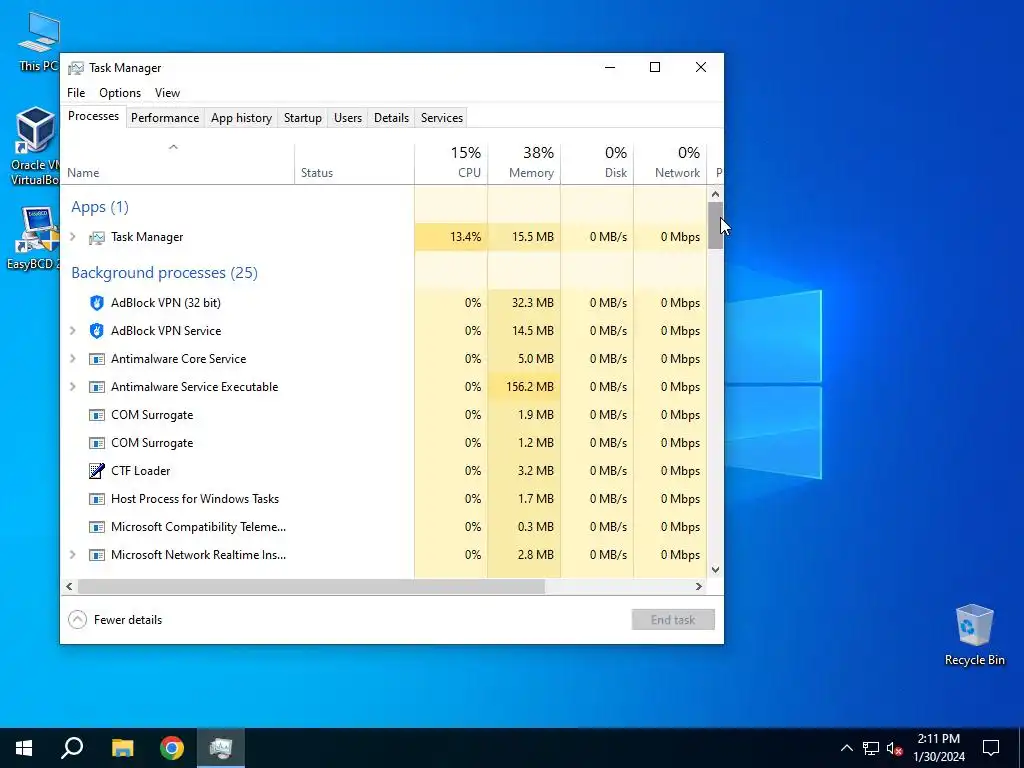Click the Apps (1) group heading
1024x768 pixels.
click(100, 207)
